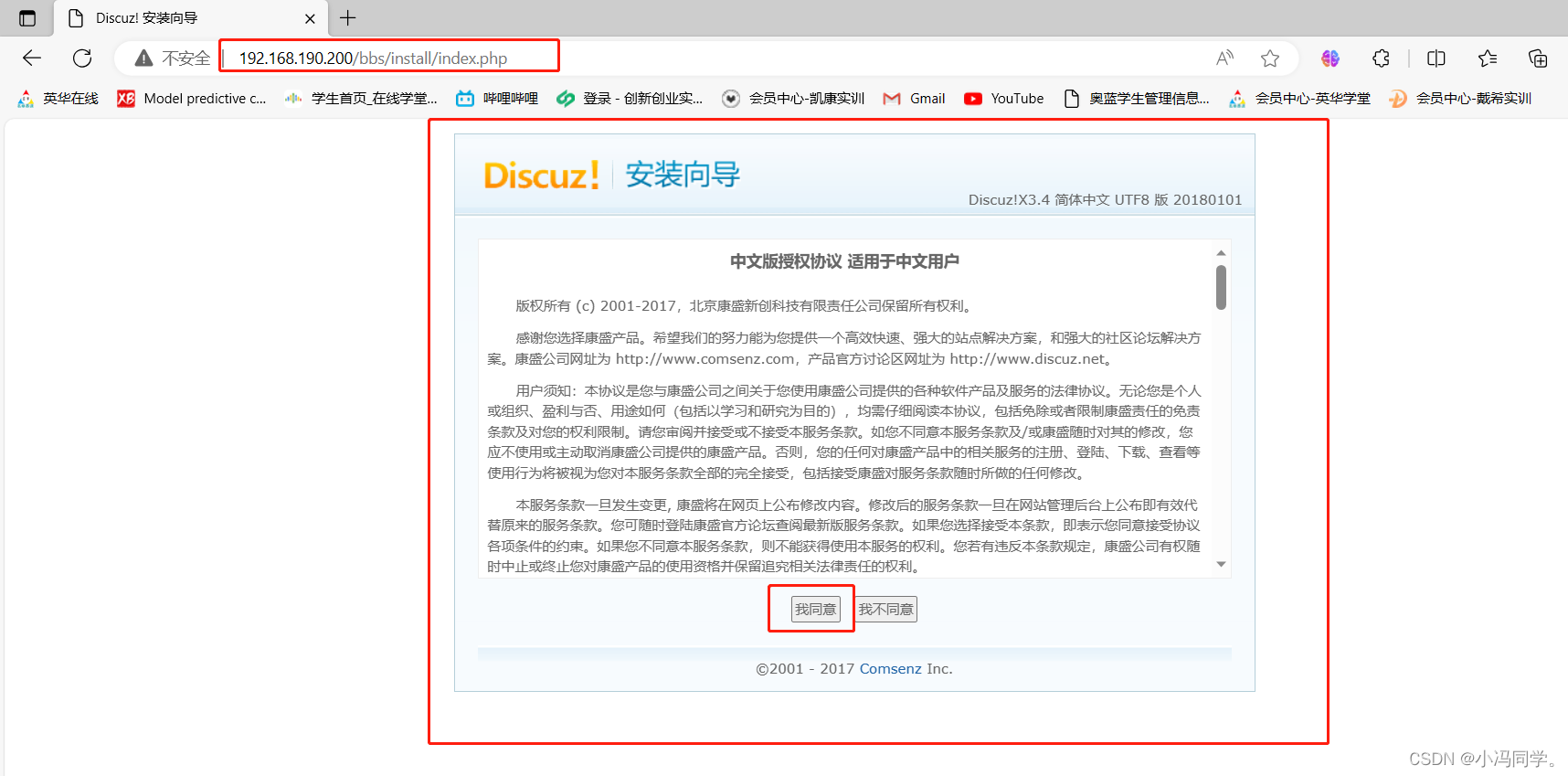Open the favorites list icon

[1488, 58]
